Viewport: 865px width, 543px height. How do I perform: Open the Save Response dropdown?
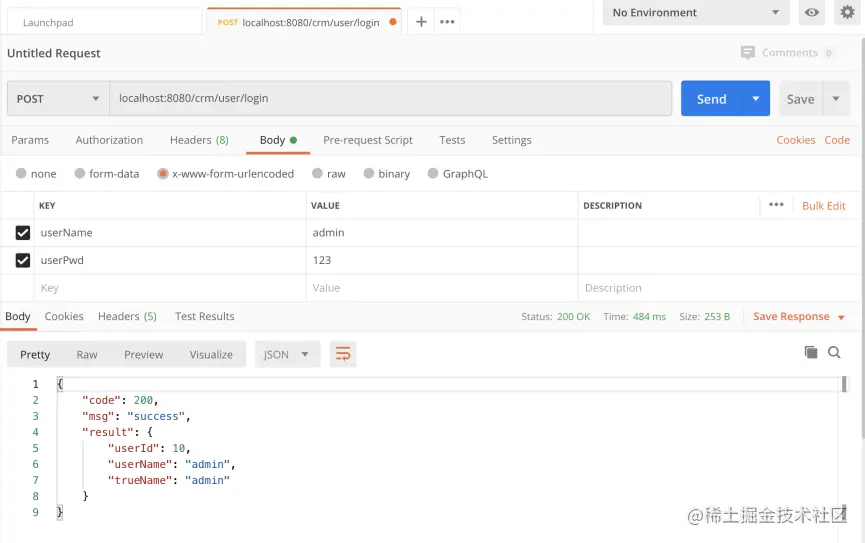[799, 316]
